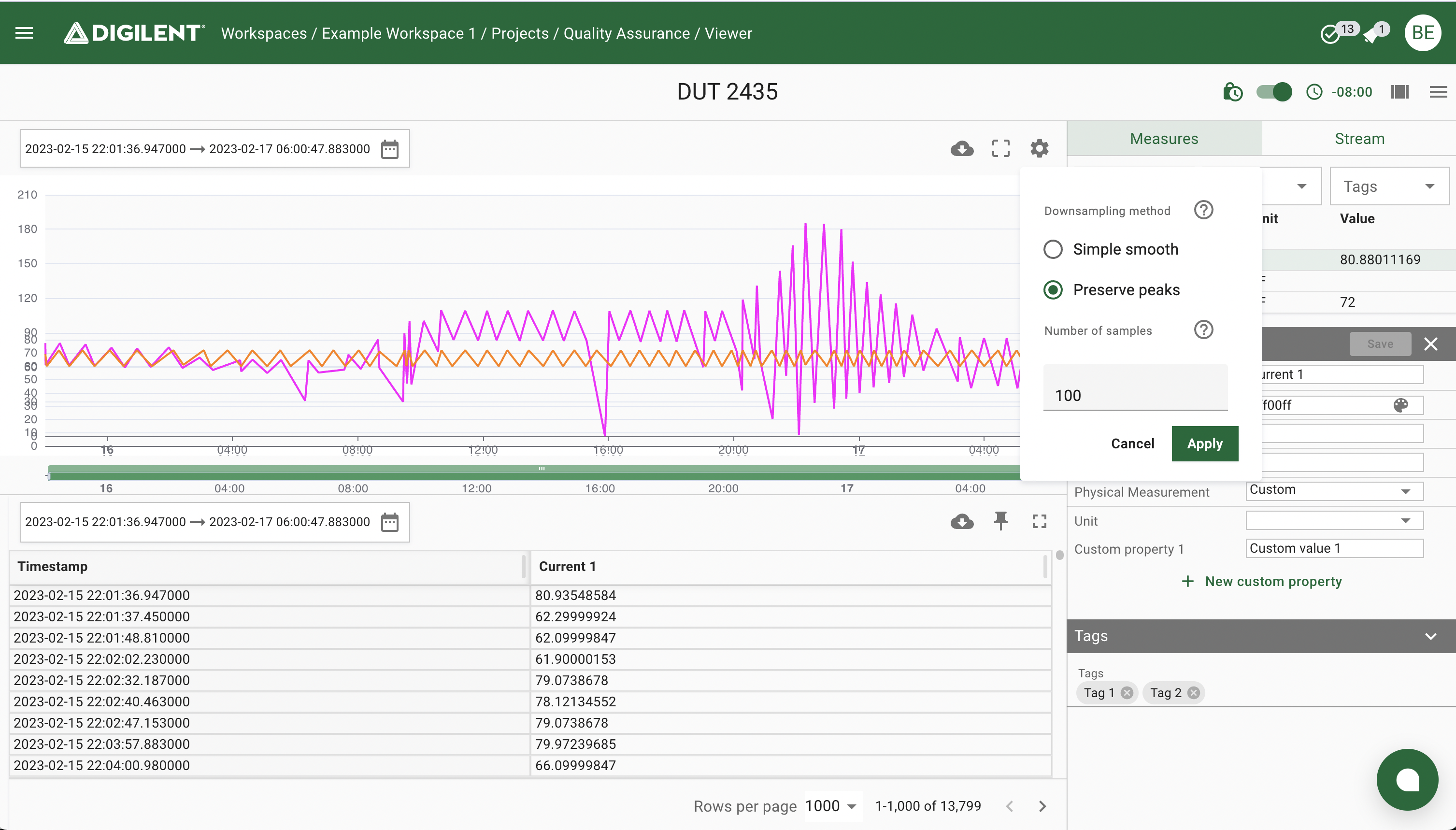Toggle the green switch in title bar
Image resolution: width=1456 pixels, height=830 pixels.
click(x=1274, y=92)
